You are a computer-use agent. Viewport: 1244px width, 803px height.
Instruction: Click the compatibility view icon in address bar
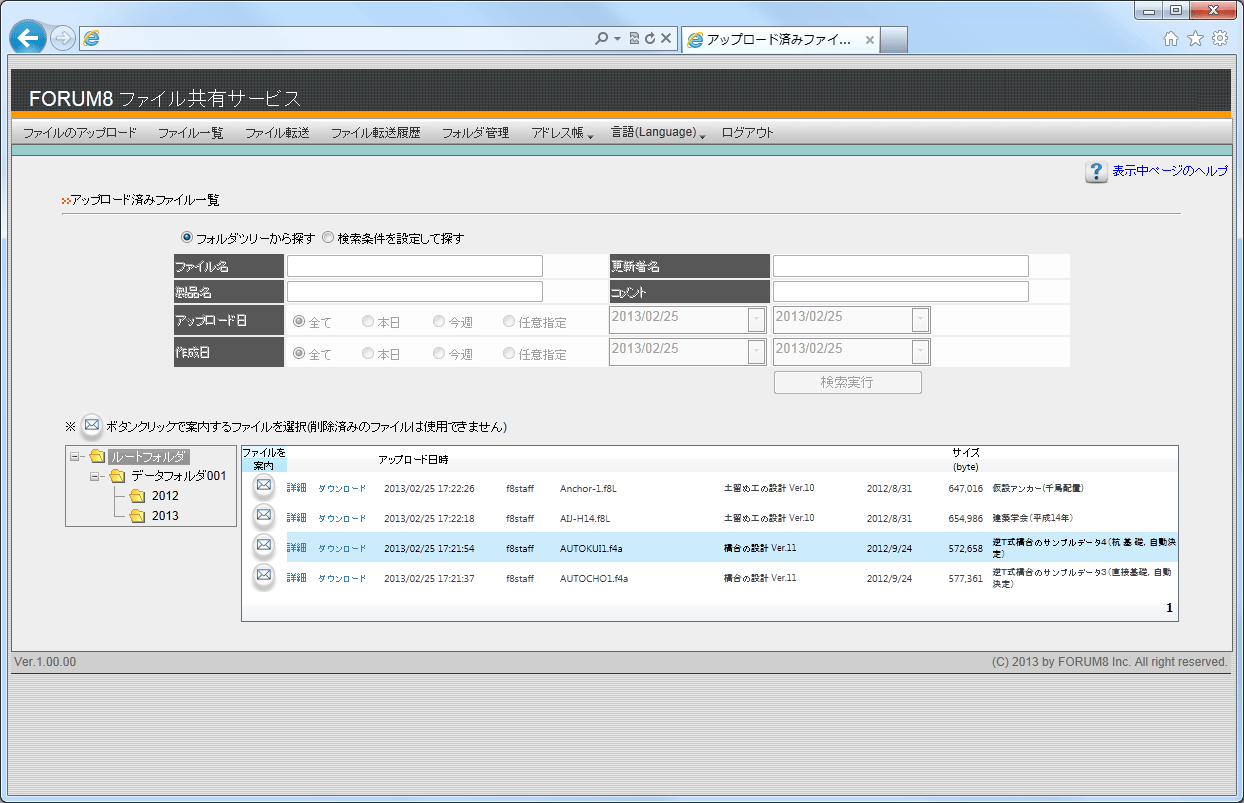pos(634,39)
